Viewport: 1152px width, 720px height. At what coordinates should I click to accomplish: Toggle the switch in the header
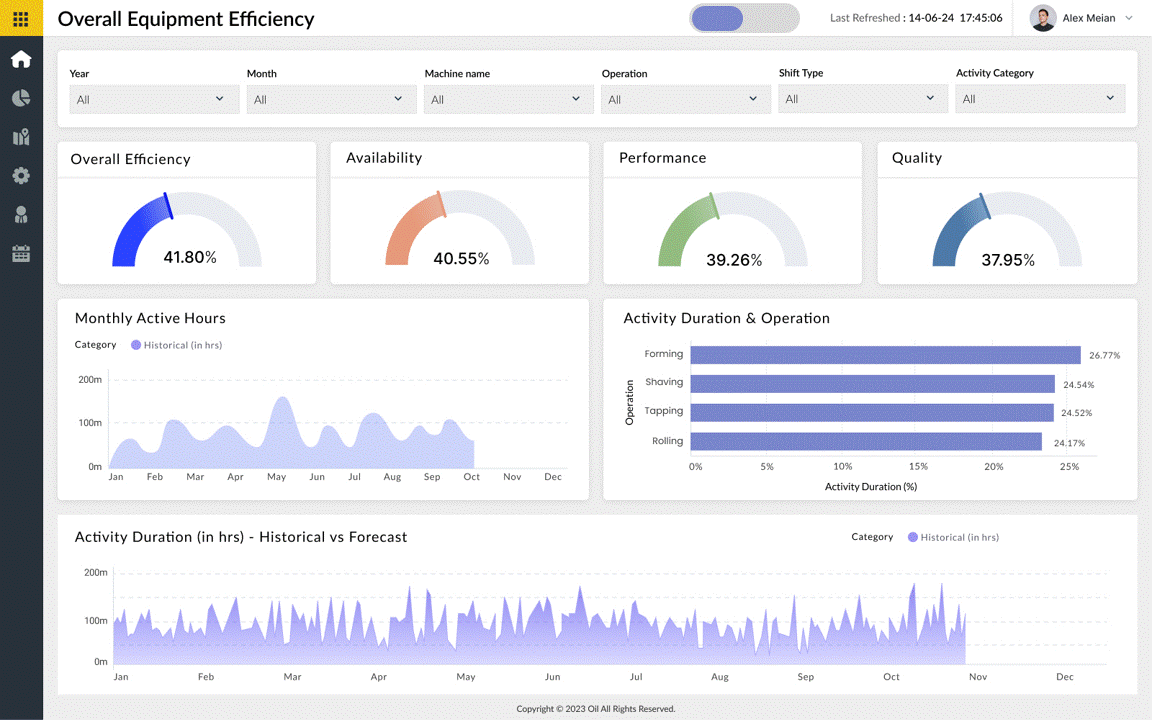(744, 18)
